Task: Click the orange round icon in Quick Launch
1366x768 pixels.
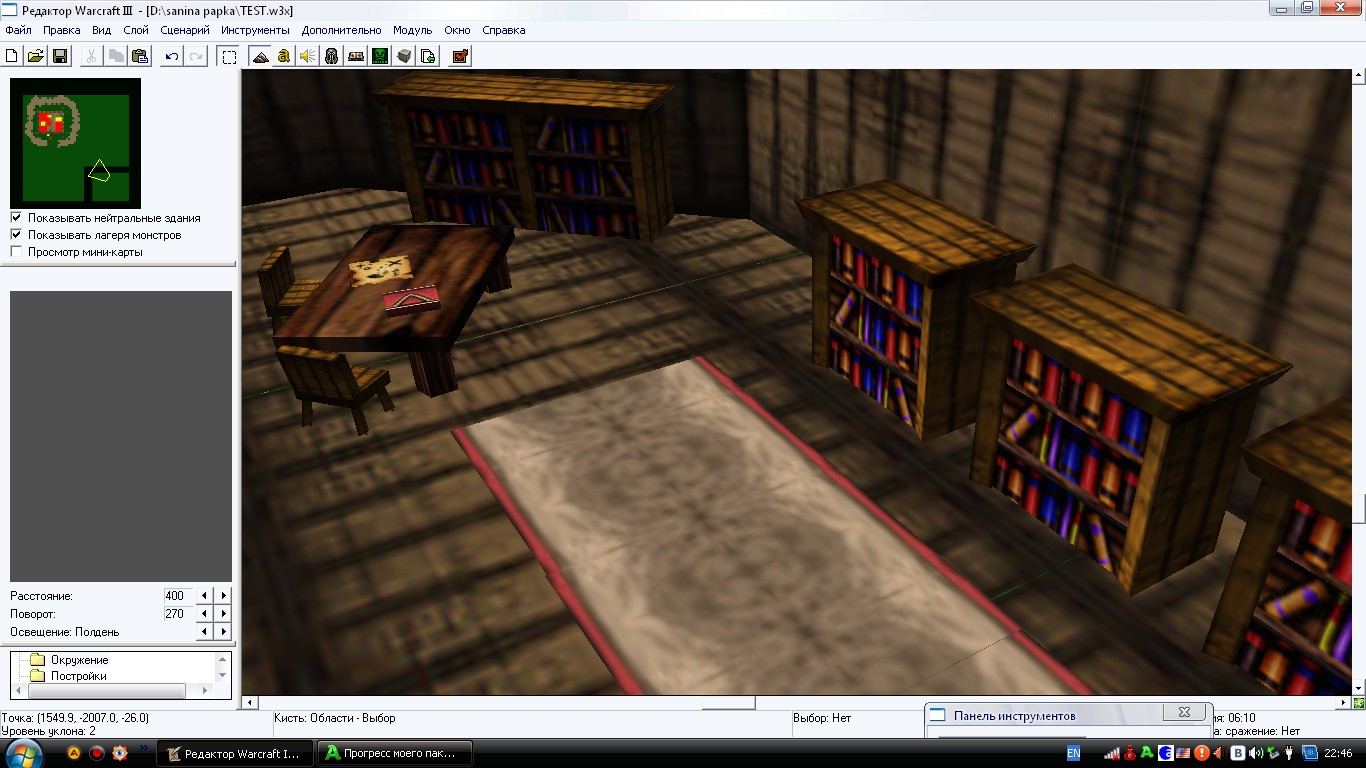Action: tap(74, 753)
